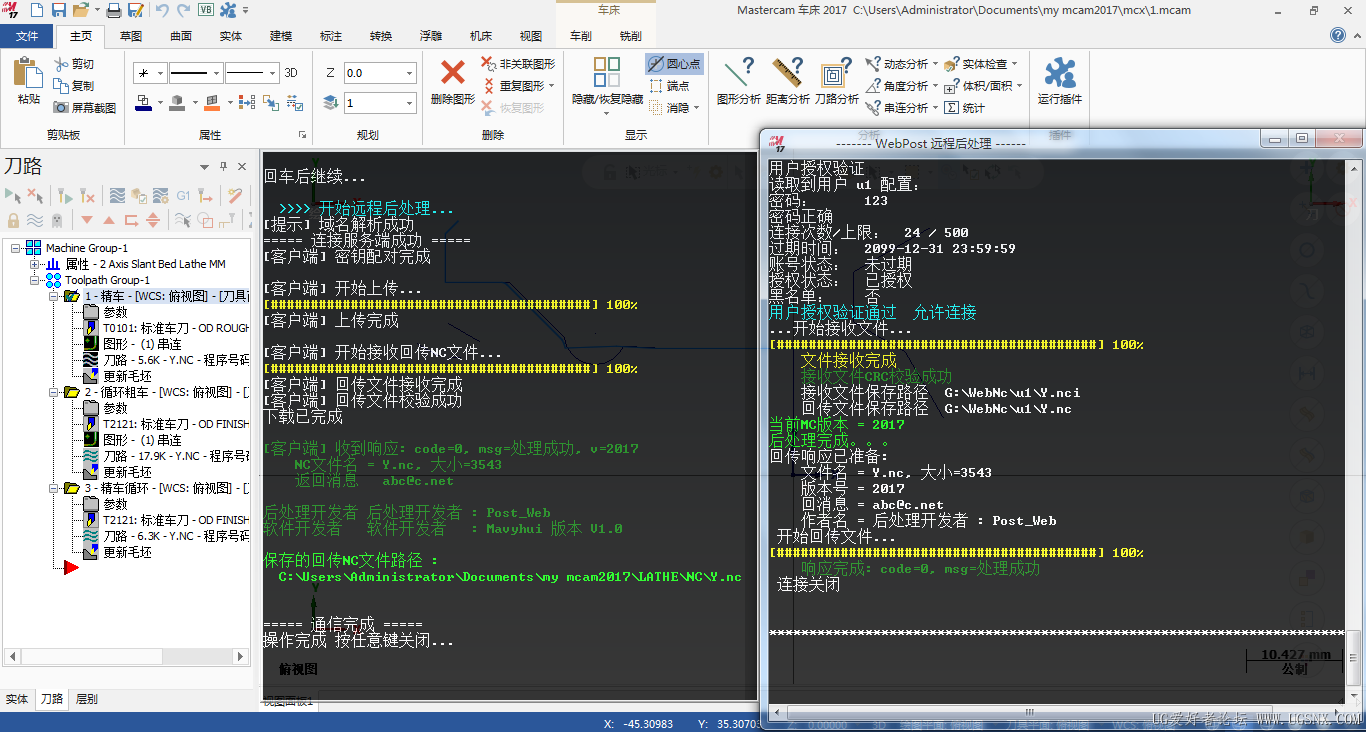Open the line width dropdown
The width and height of the screenshot is (1366, 732).
[x=273, y=73]
